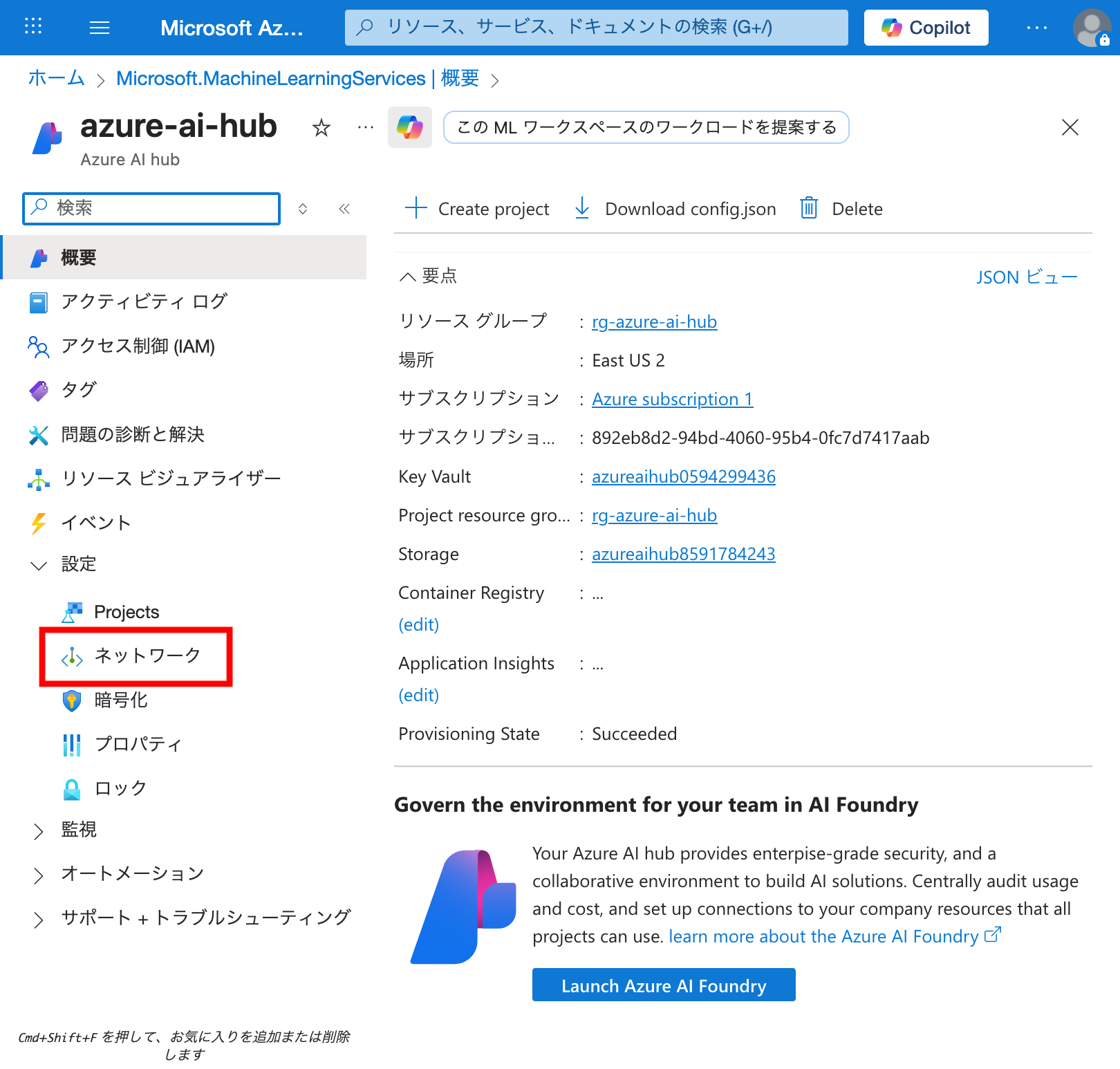Click the ML workspace workload suggestion pill
Screen dimensions: 1120x1069
(x=646, y=127)
